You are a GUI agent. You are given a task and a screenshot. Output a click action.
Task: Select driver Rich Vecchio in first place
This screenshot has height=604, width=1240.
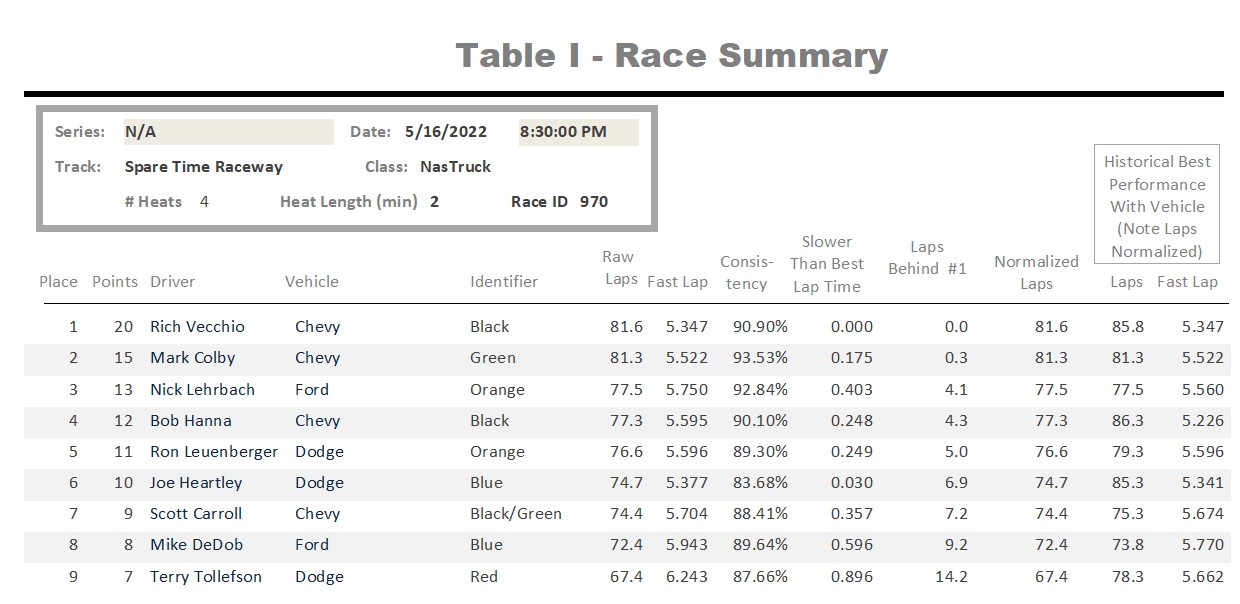[x=197, y=327]
